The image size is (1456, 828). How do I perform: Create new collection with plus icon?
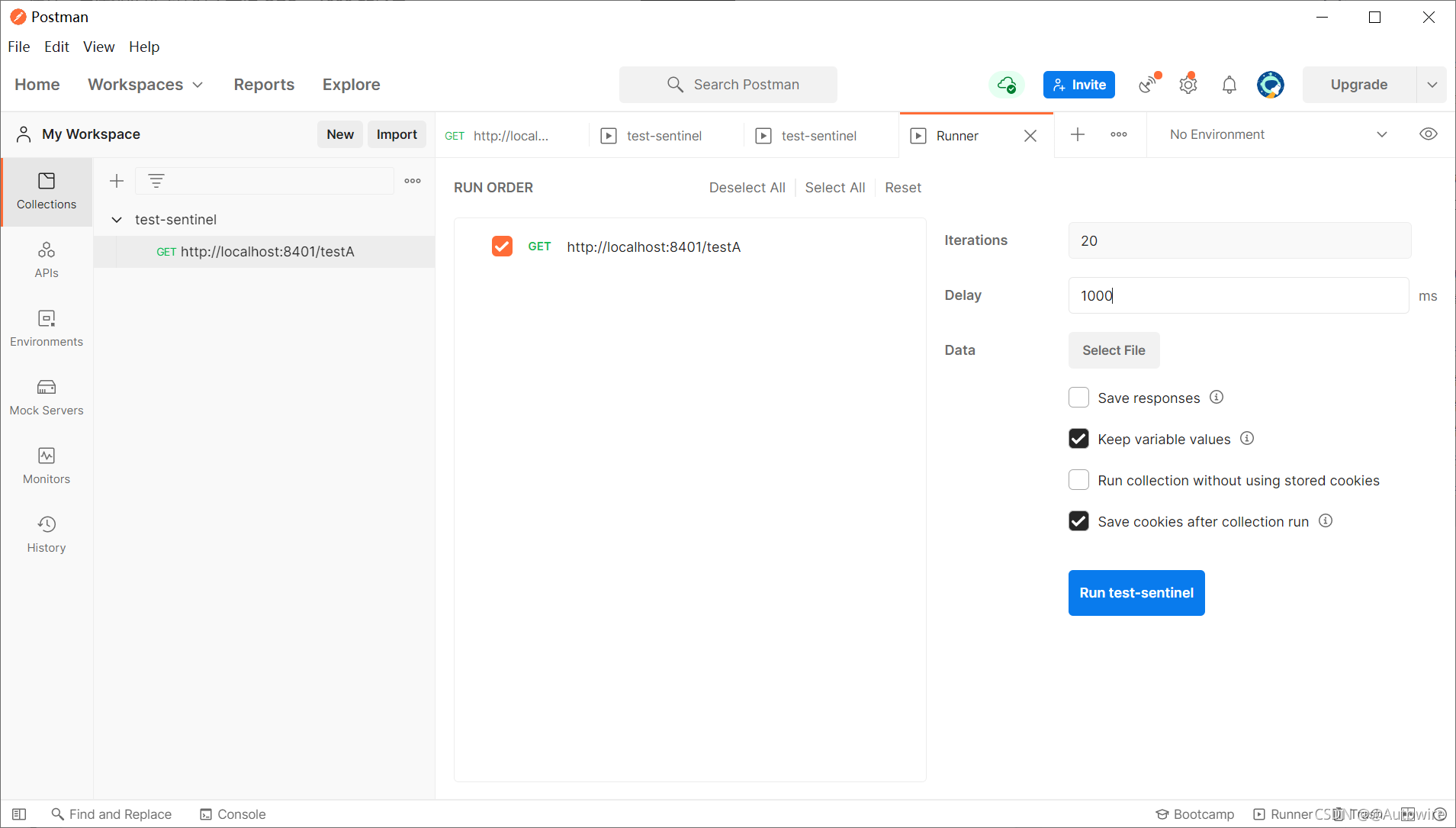click(x=117, y=181)
